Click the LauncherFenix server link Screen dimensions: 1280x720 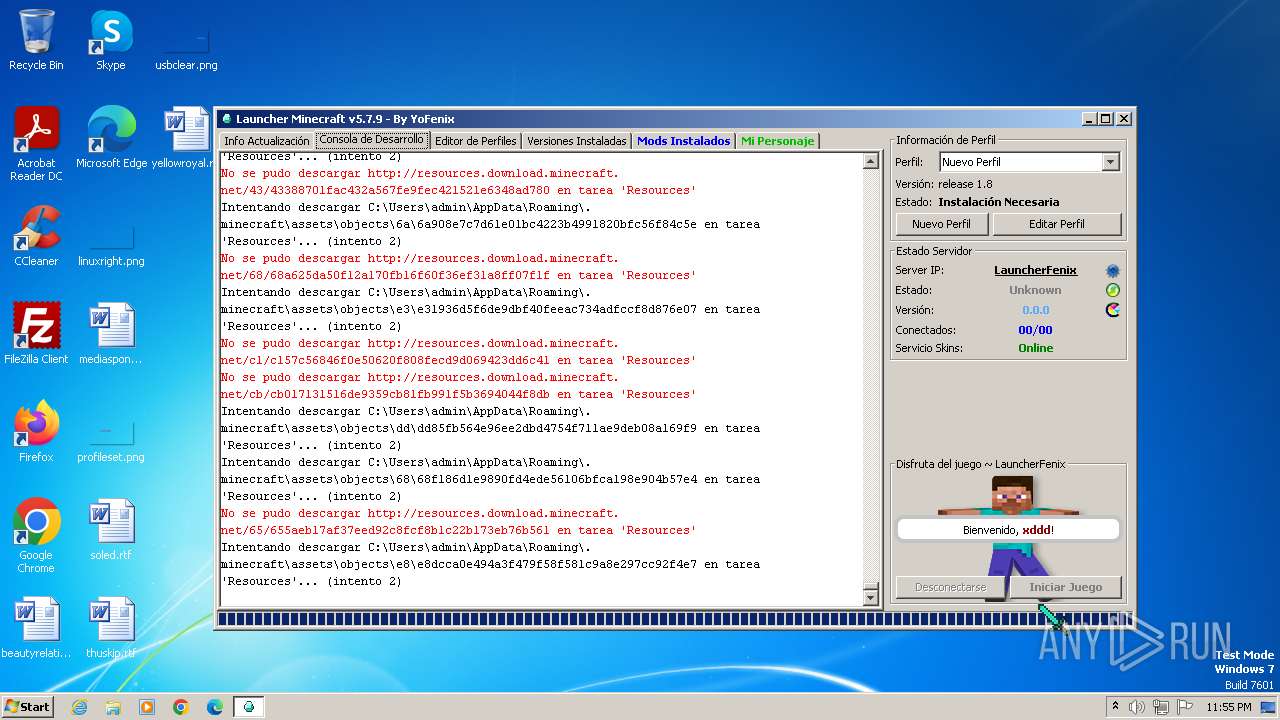point(1035,270)
